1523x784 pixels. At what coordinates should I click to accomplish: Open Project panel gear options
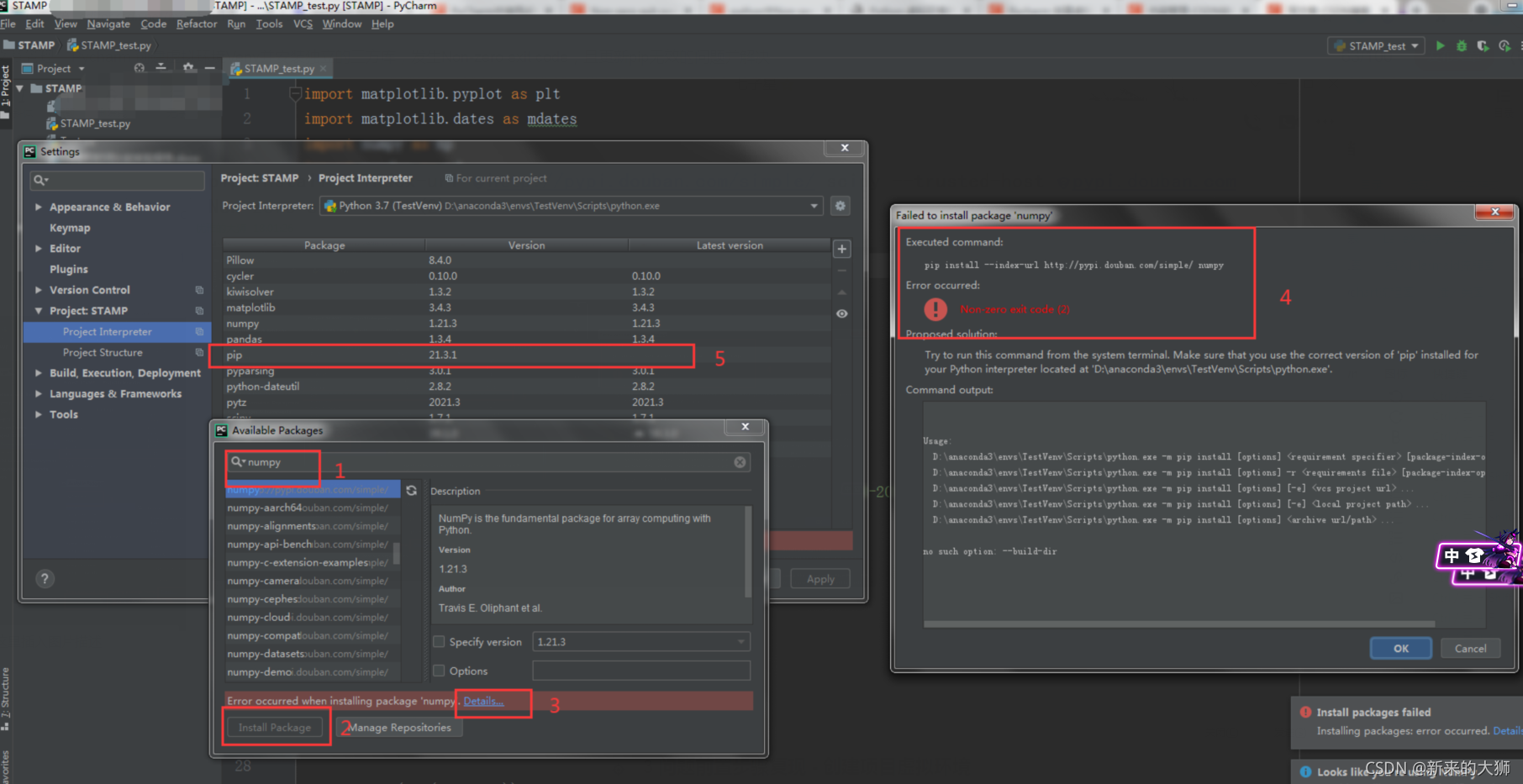pyautogui.click(x=189, y=68)
